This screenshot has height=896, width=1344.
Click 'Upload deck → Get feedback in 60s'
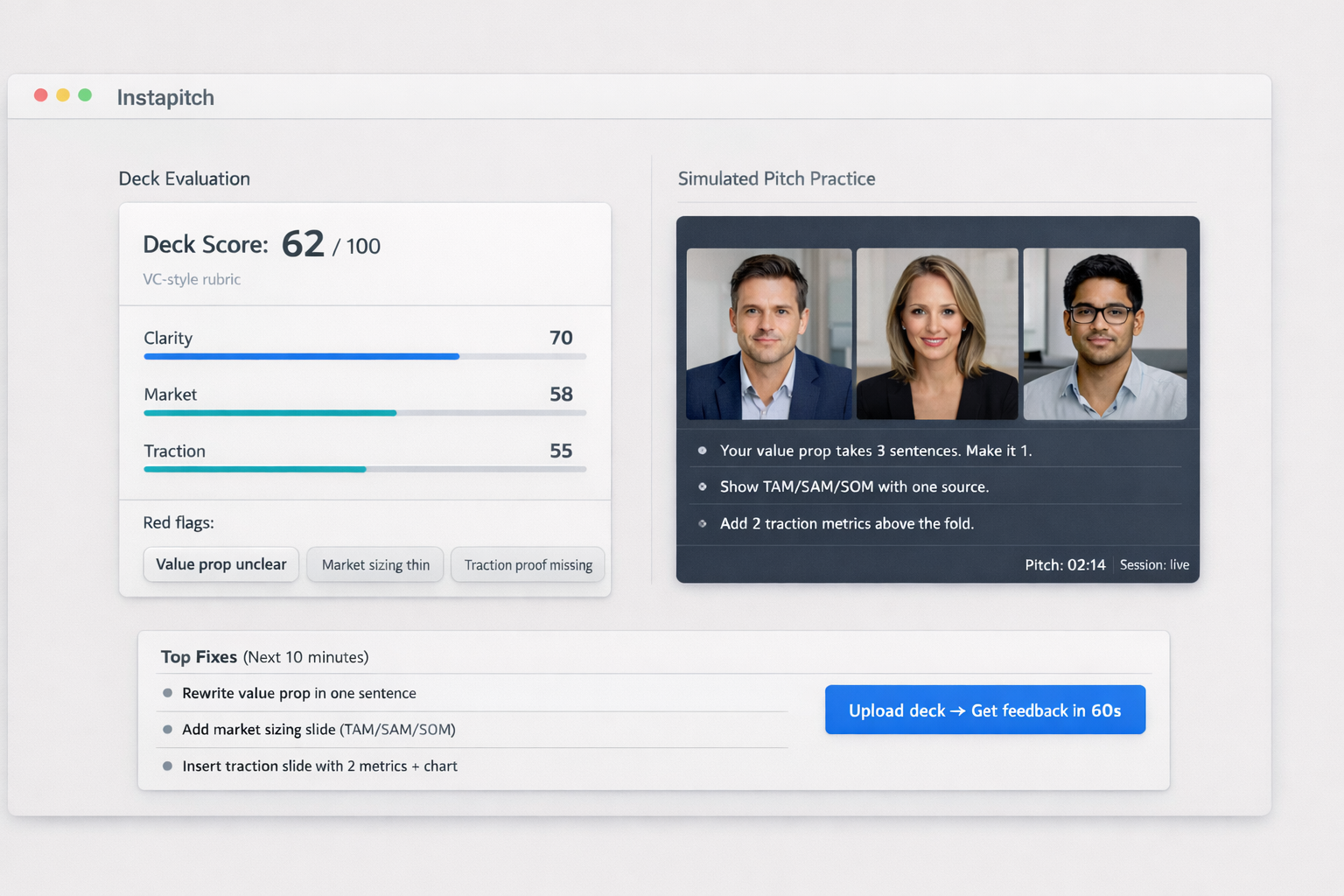[x=984, y=710]
